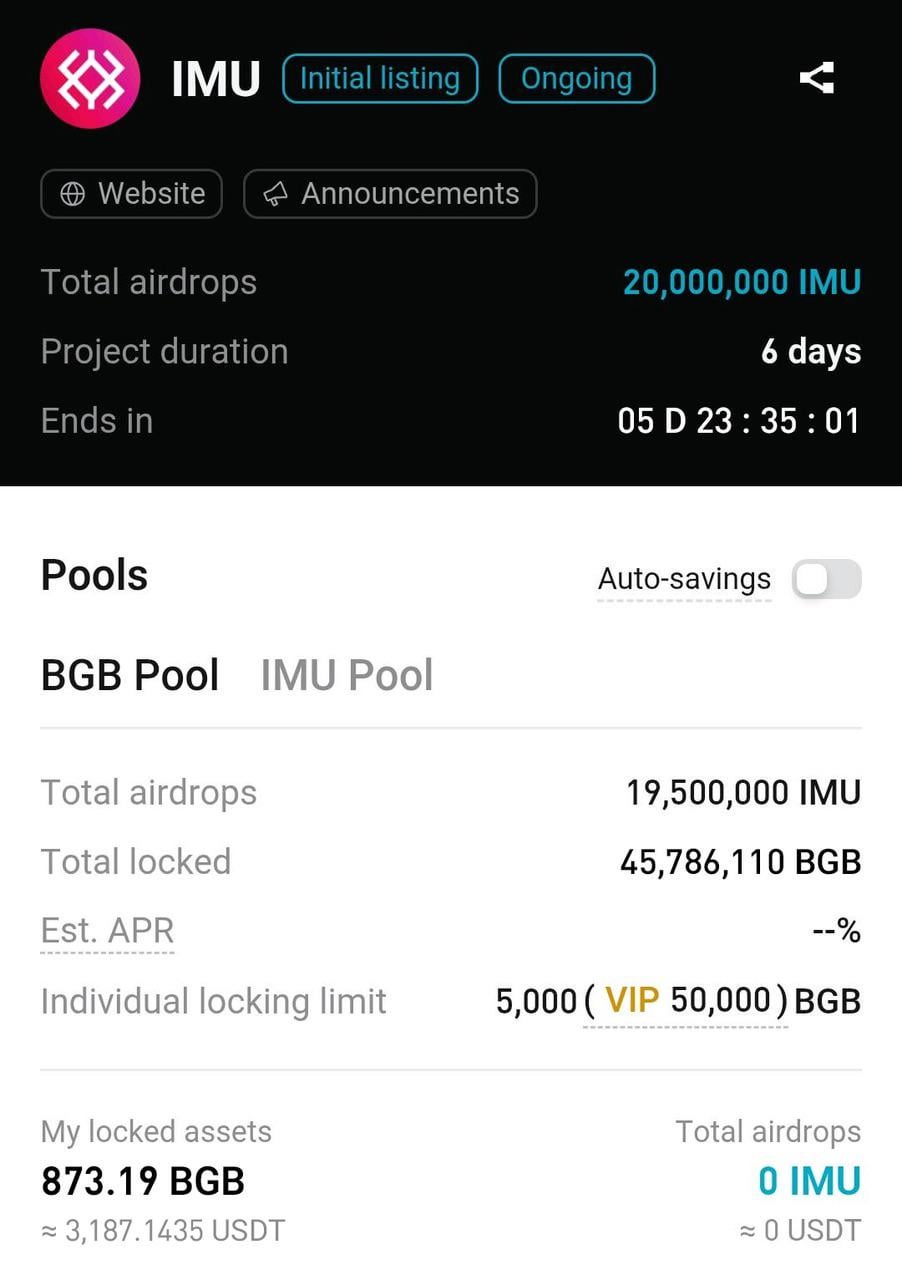Image resolution: width=902 pixels, height=1280 pixels.
Task: Tap the 873.19 BGB locked assets amount
Action: (143, 1181)
